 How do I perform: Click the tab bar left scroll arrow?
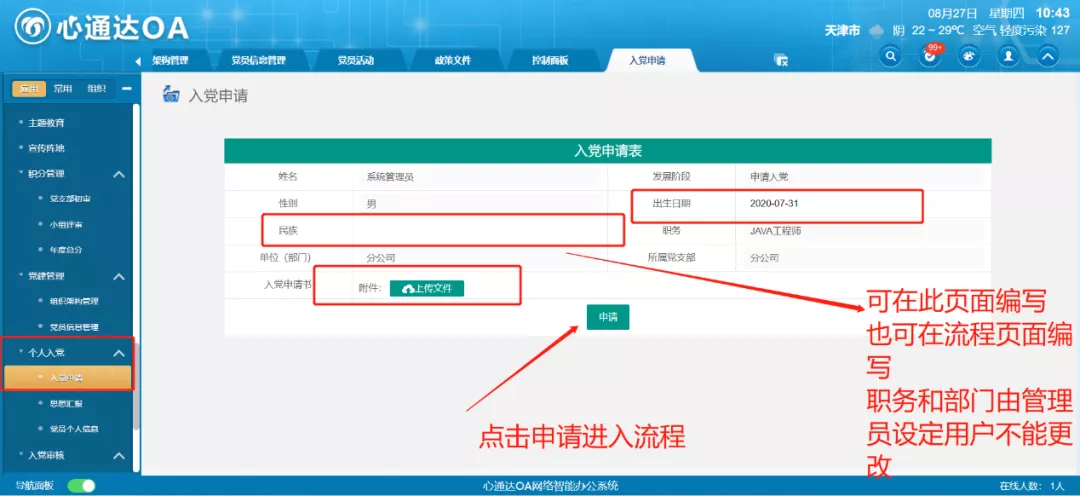coord(138,61)
